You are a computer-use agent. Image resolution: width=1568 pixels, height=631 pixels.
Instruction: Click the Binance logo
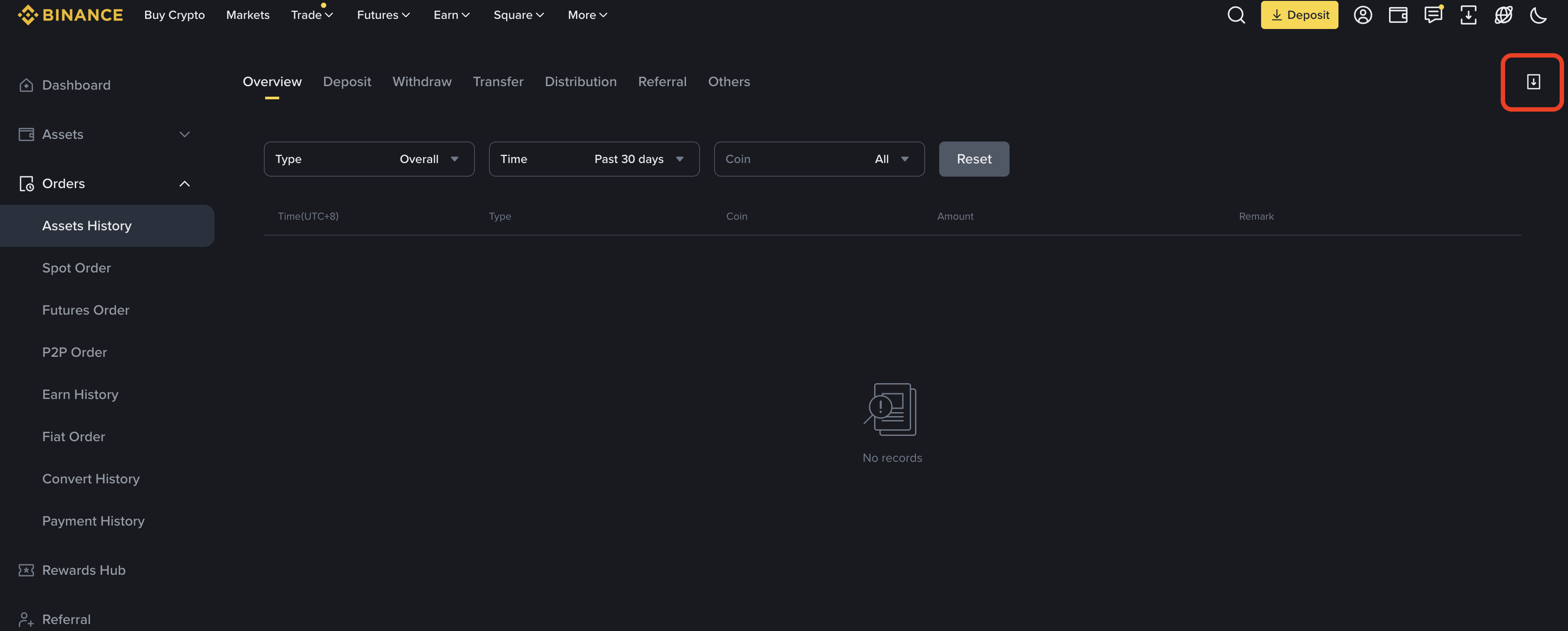pyautogui.click(x=70, y=15)
